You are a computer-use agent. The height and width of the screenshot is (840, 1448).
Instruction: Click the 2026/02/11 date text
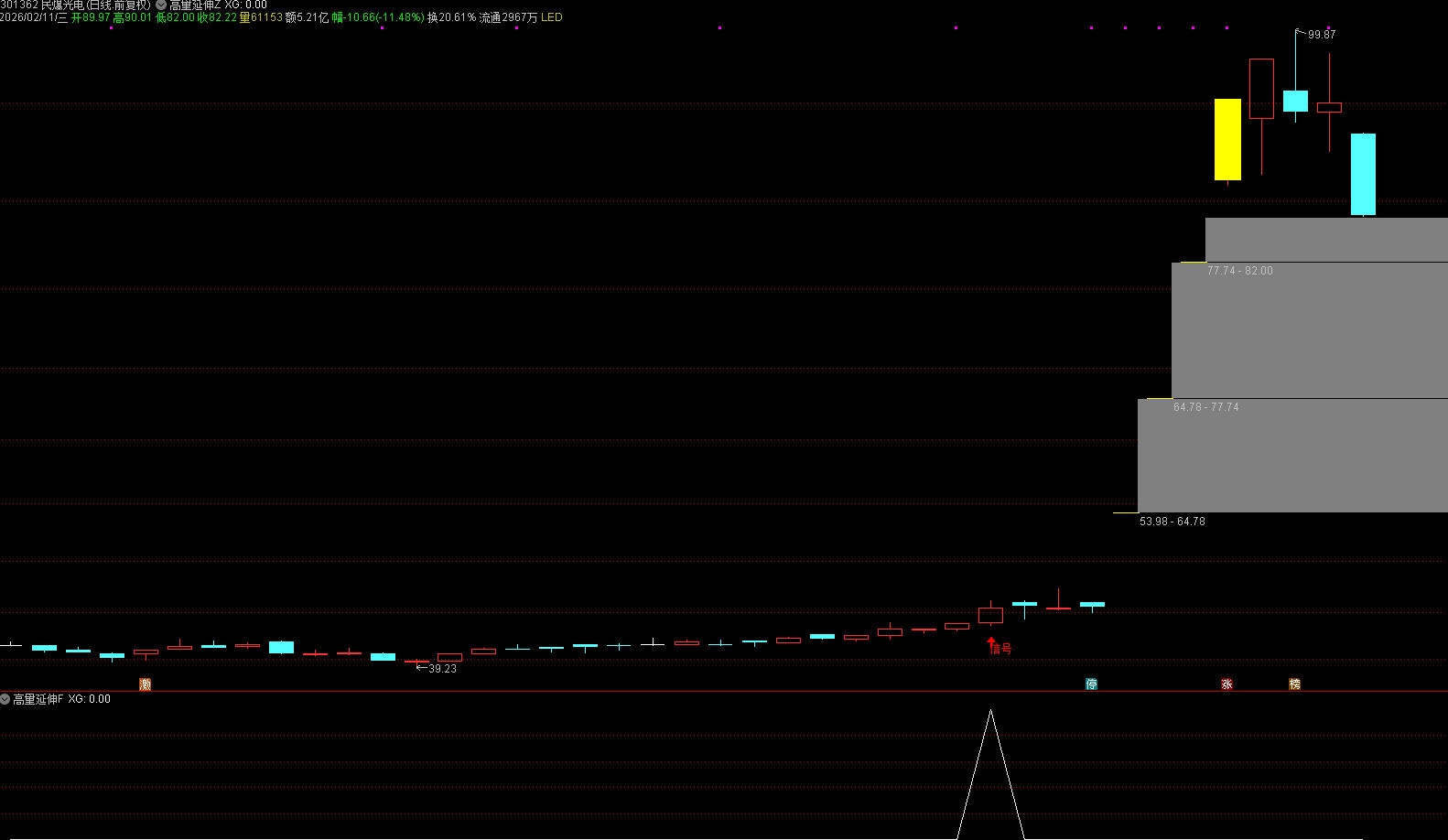point(34,17)
